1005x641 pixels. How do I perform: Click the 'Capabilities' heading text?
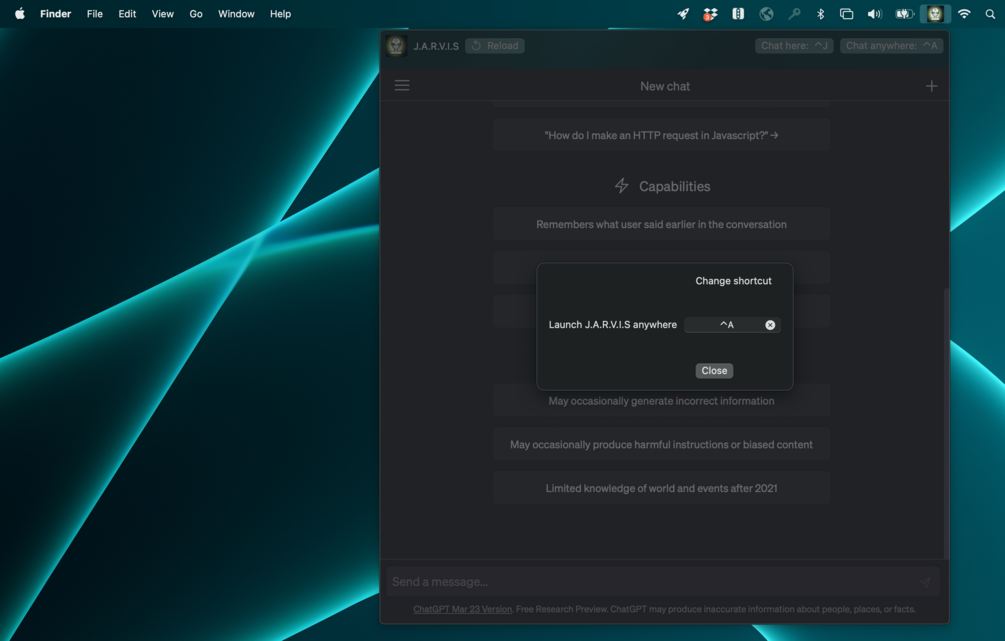coord(674,187)
